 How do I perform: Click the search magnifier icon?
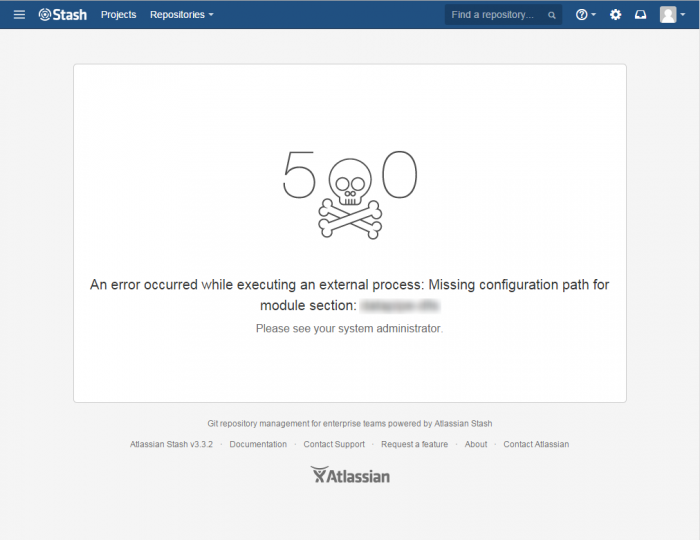(x=552, y=15)
